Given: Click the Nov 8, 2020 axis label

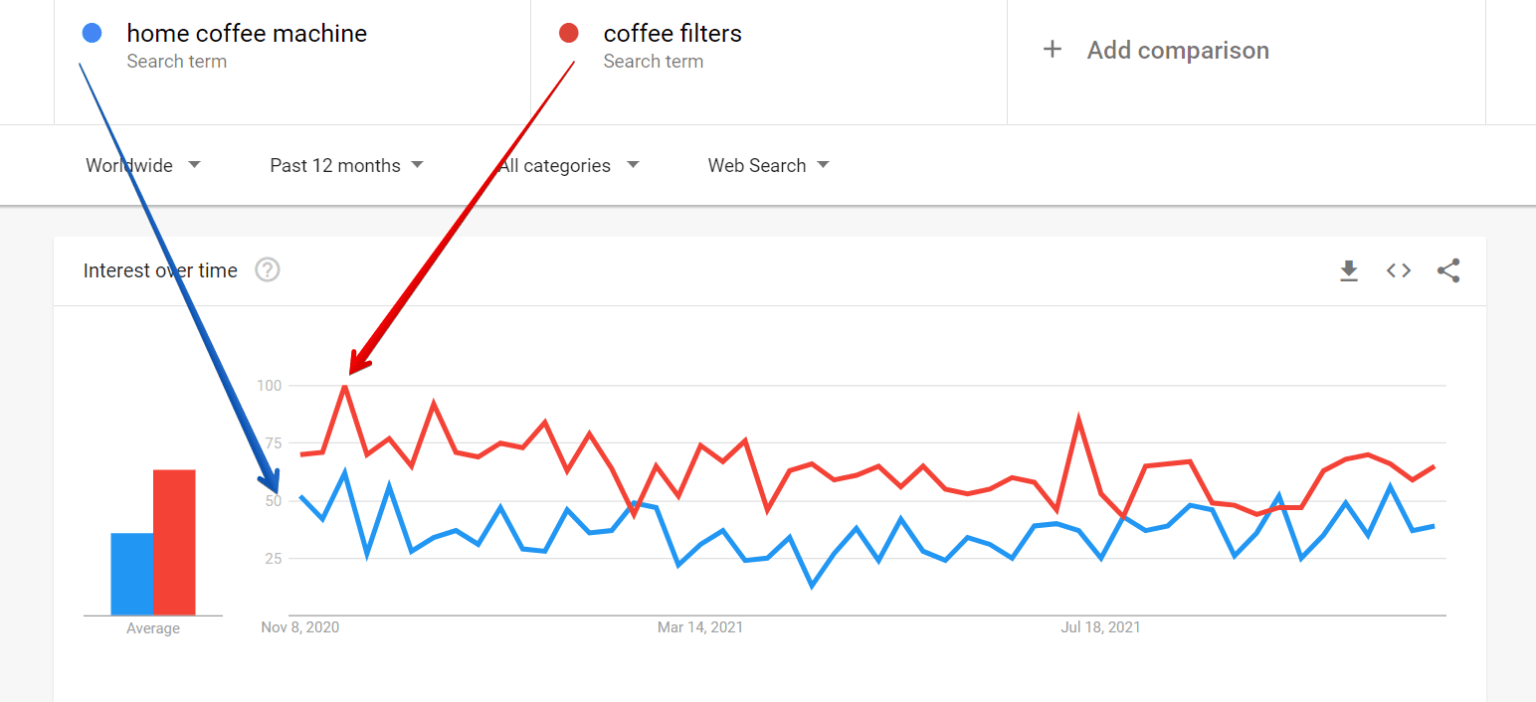Looking at the screenshot, I should pos(300,628).
